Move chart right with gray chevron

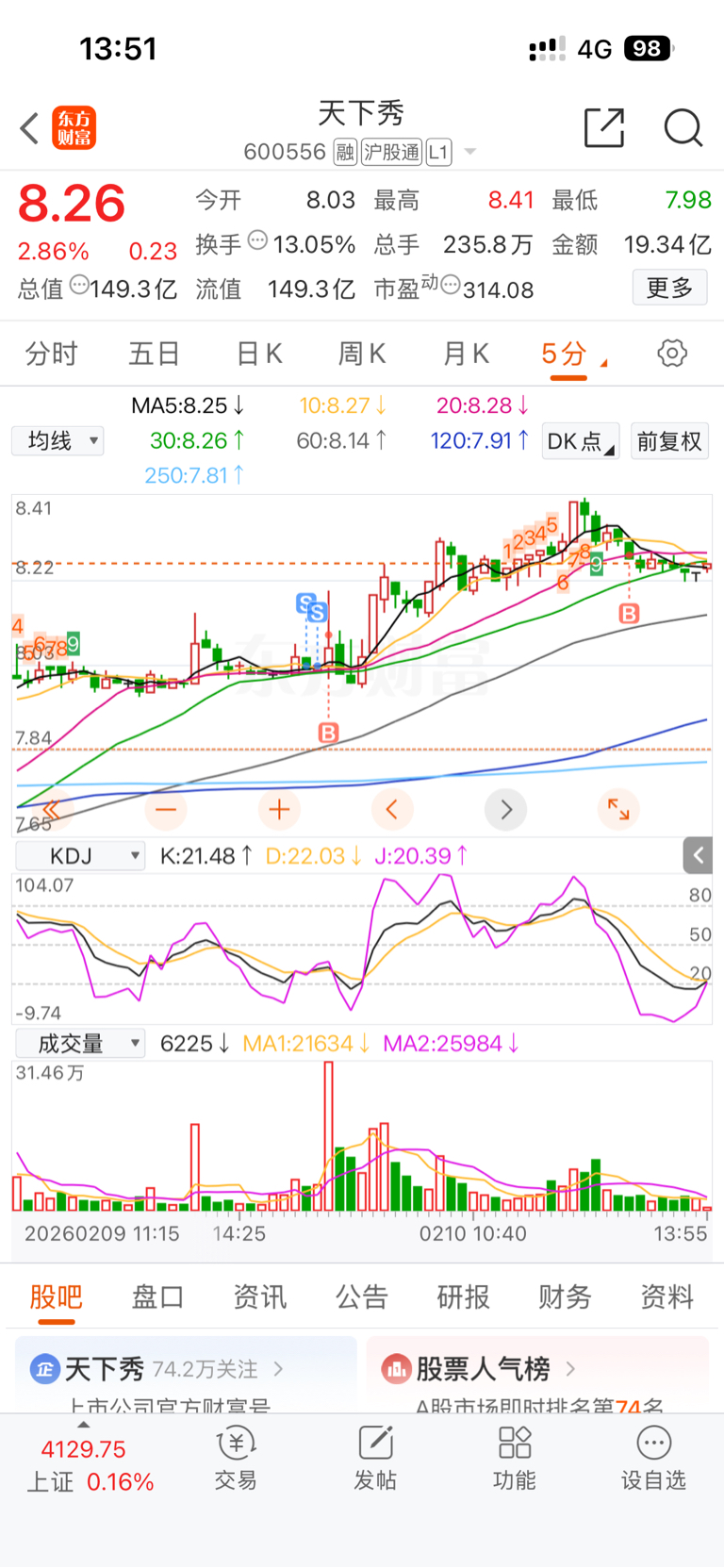tap(505, 809)
